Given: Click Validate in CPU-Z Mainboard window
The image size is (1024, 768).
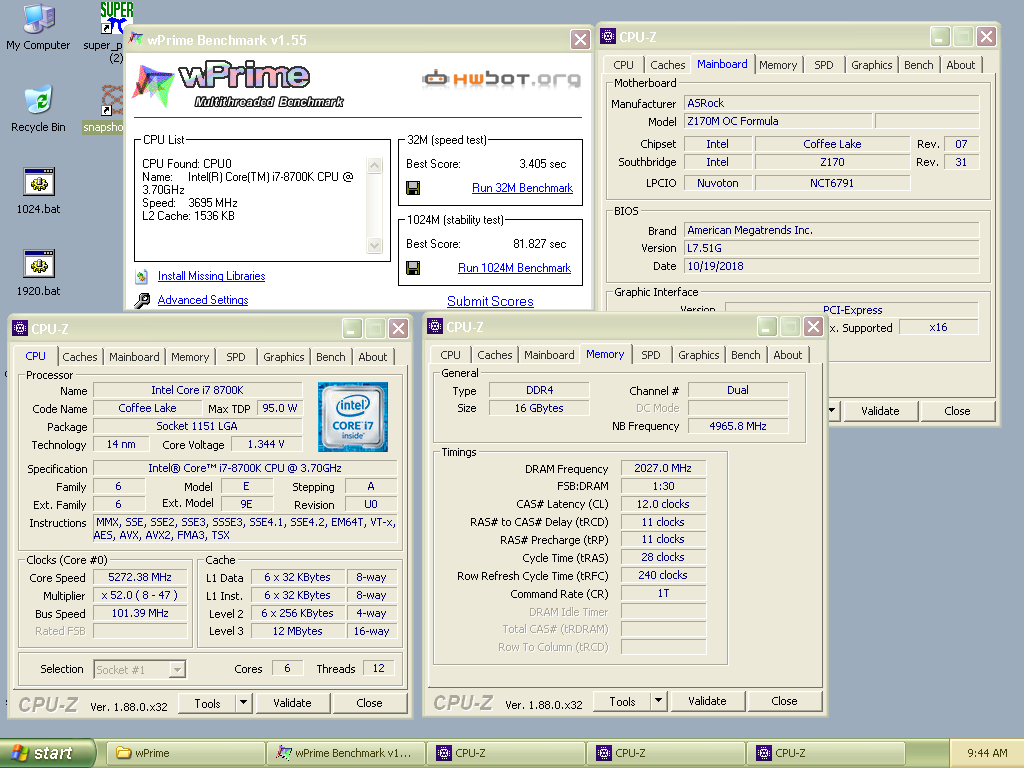Looking at the screenshot, I should [880, 411].
